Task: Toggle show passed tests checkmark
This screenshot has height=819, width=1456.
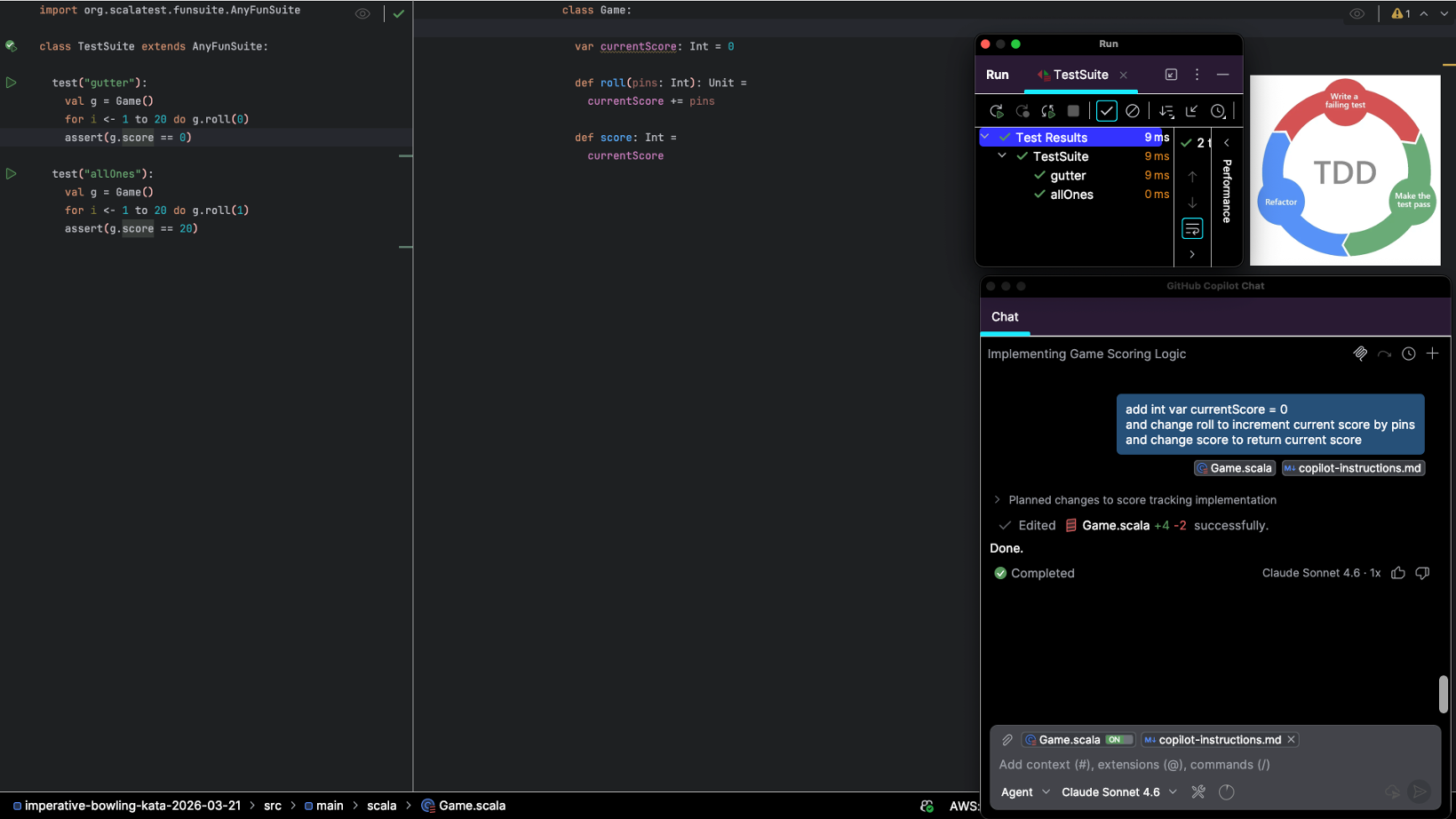Action: click(x=1106, y=111)
